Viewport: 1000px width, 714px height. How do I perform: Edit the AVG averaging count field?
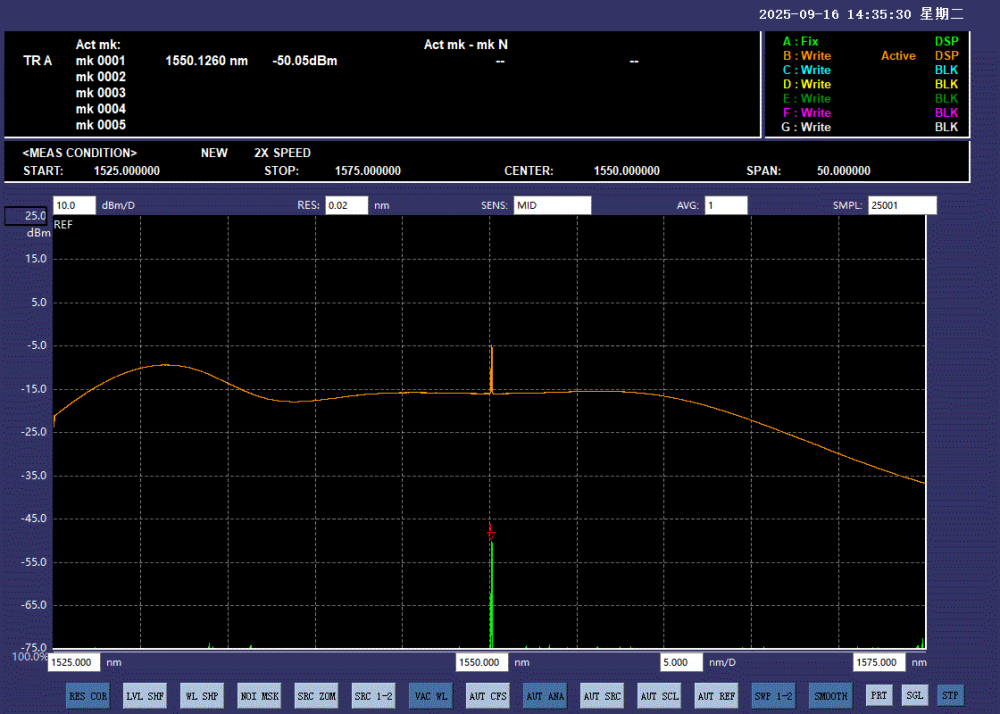(726, 205)
